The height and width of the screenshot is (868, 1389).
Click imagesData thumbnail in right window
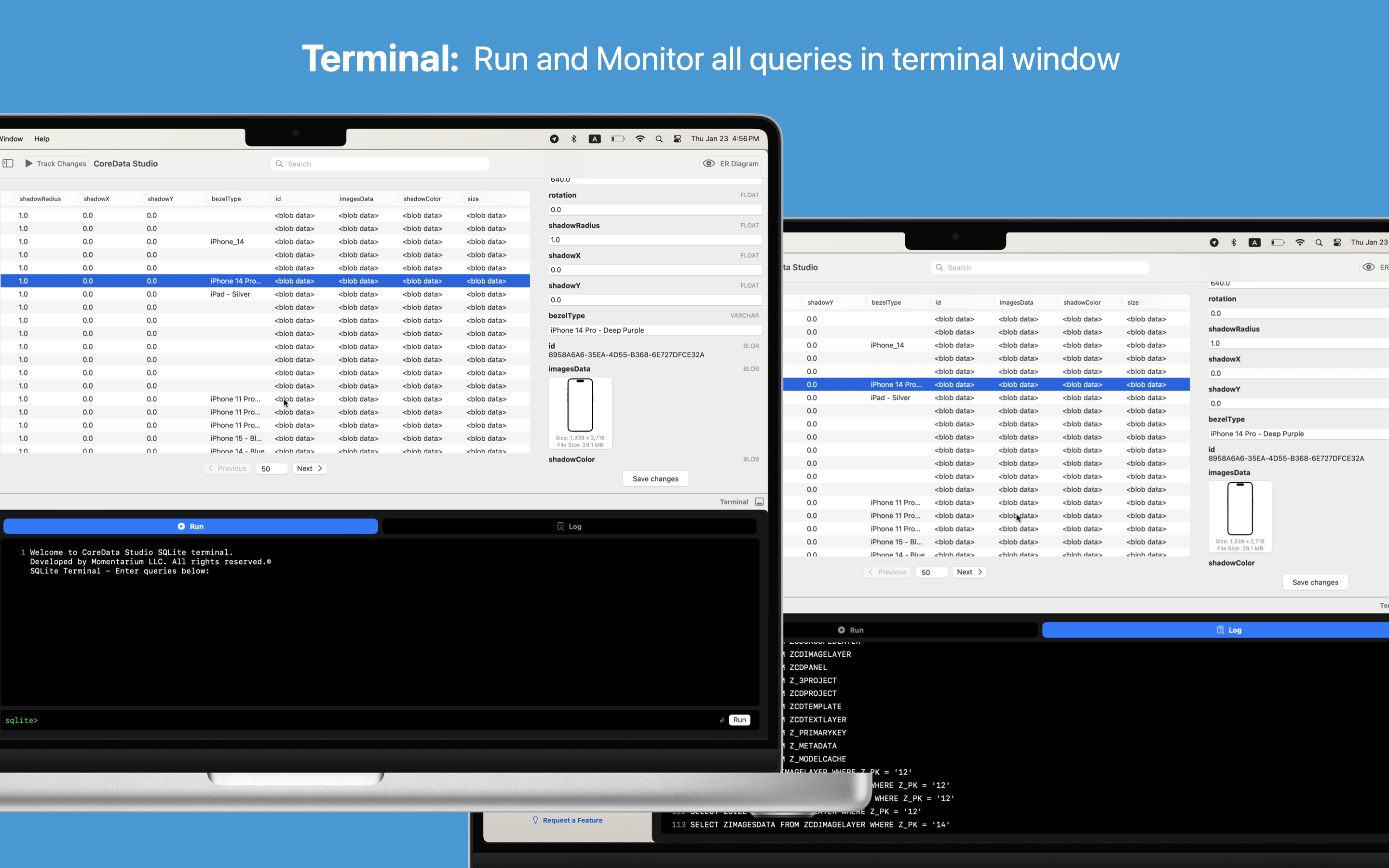(x=1240, y=516)
